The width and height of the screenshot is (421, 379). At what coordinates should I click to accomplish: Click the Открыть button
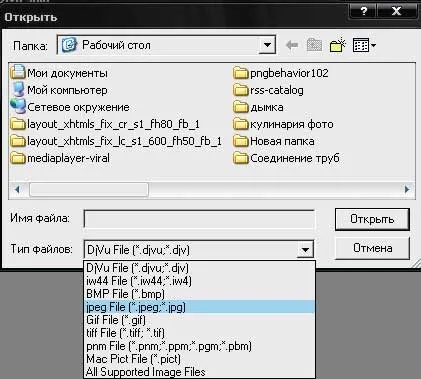(x=372, y=219)
